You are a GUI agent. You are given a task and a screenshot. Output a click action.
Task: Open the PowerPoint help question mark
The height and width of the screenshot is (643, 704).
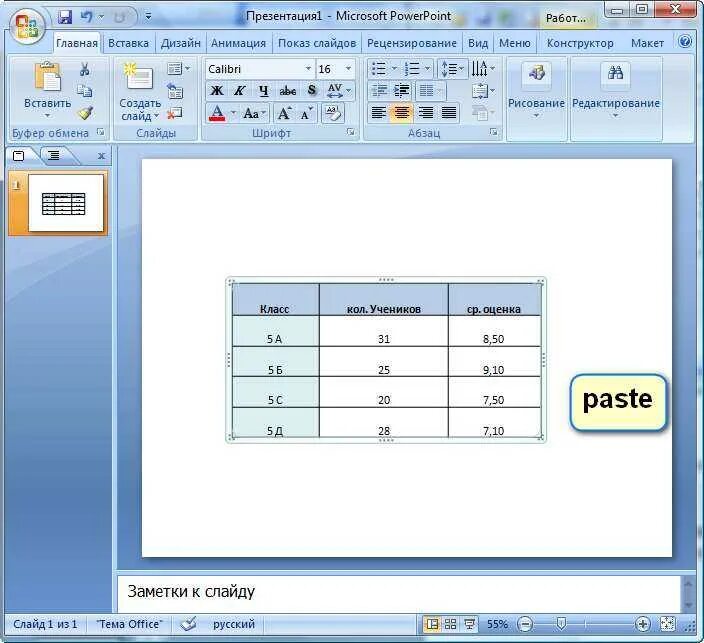tap(685, 42)
